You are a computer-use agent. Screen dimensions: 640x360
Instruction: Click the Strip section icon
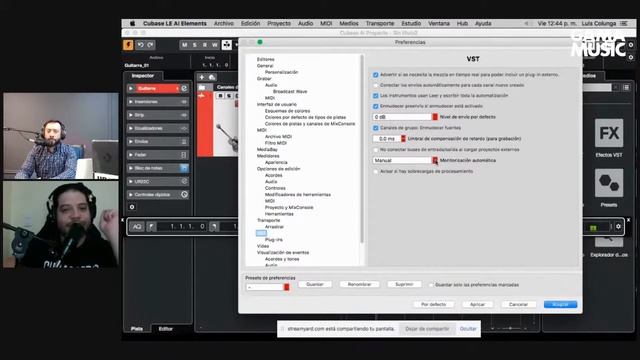point(184,115)
